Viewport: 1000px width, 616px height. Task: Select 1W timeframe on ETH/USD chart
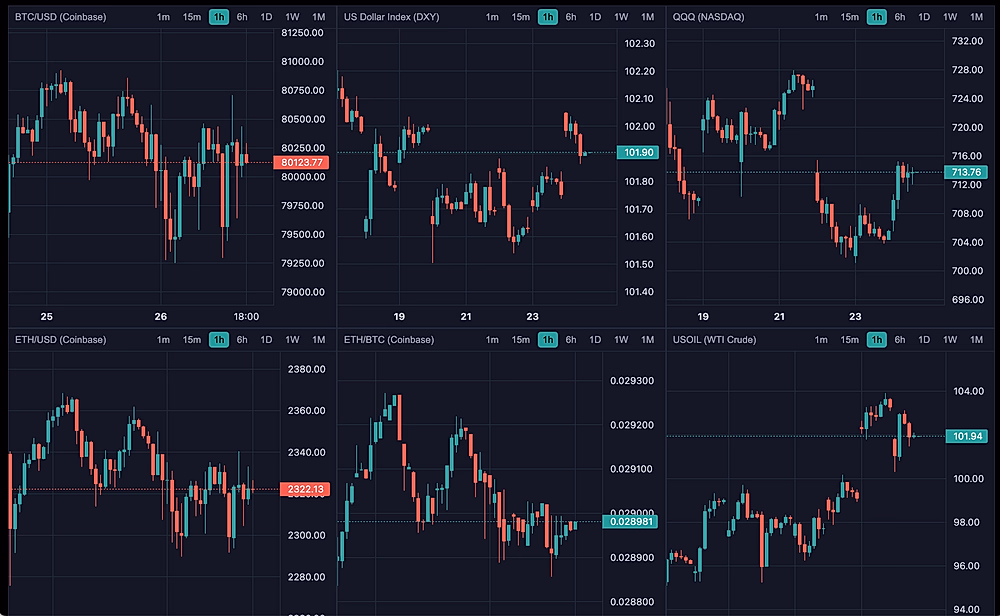tap(292, 340)
